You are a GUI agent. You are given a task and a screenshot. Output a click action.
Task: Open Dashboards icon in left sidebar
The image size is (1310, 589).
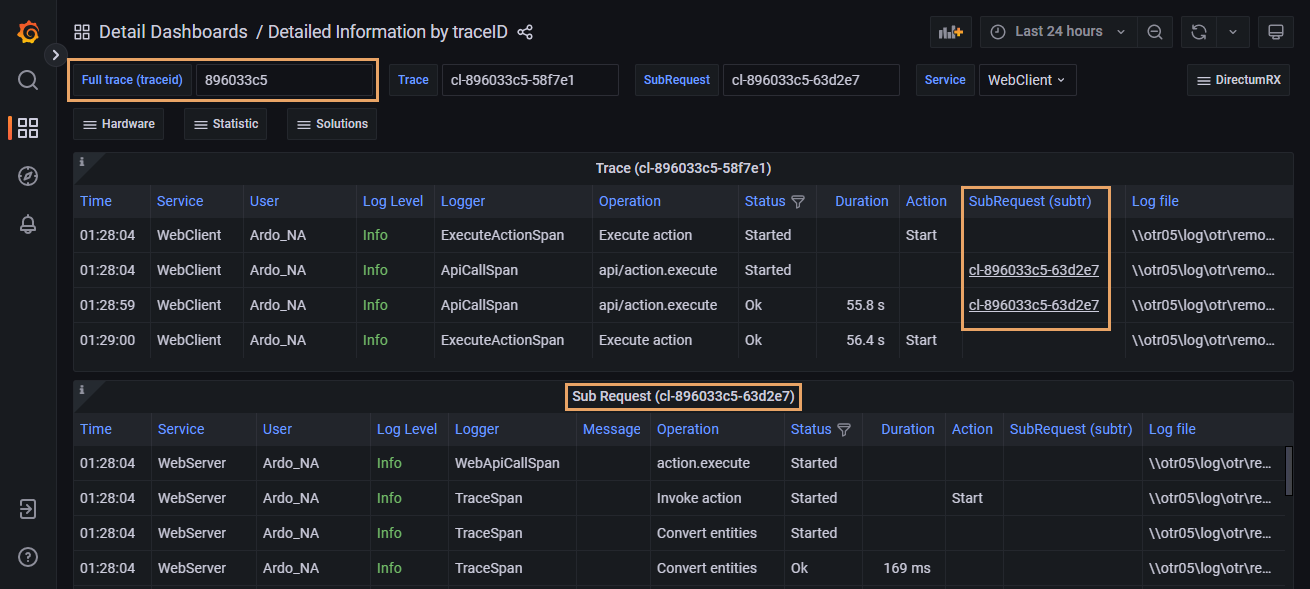[x=28, y=128]
